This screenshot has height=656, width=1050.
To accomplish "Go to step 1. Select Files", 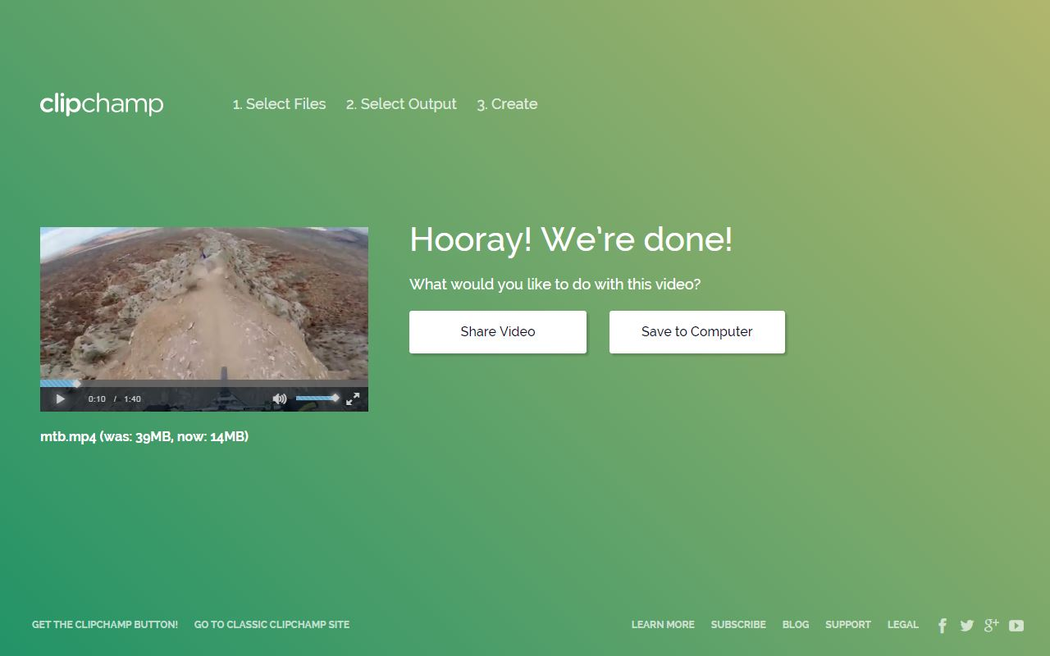I will pos(279,104).
